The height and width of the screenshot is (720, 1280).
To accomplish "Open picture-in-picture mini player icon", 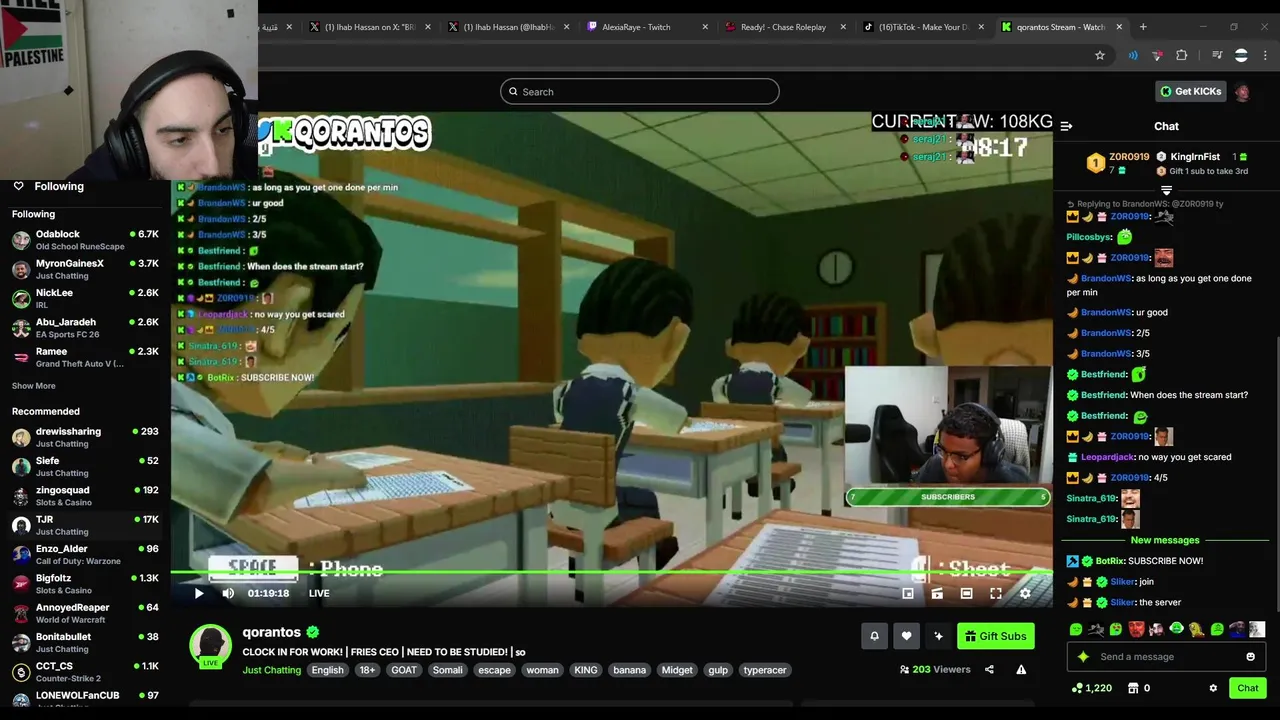I will tap(907, 594).
